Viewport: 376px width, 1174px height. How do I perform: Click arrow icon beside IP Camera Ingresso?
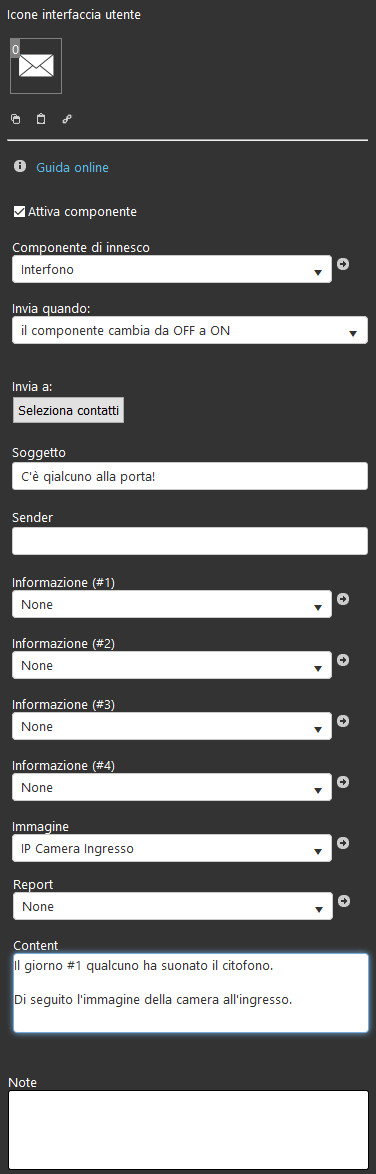(343, 843)
